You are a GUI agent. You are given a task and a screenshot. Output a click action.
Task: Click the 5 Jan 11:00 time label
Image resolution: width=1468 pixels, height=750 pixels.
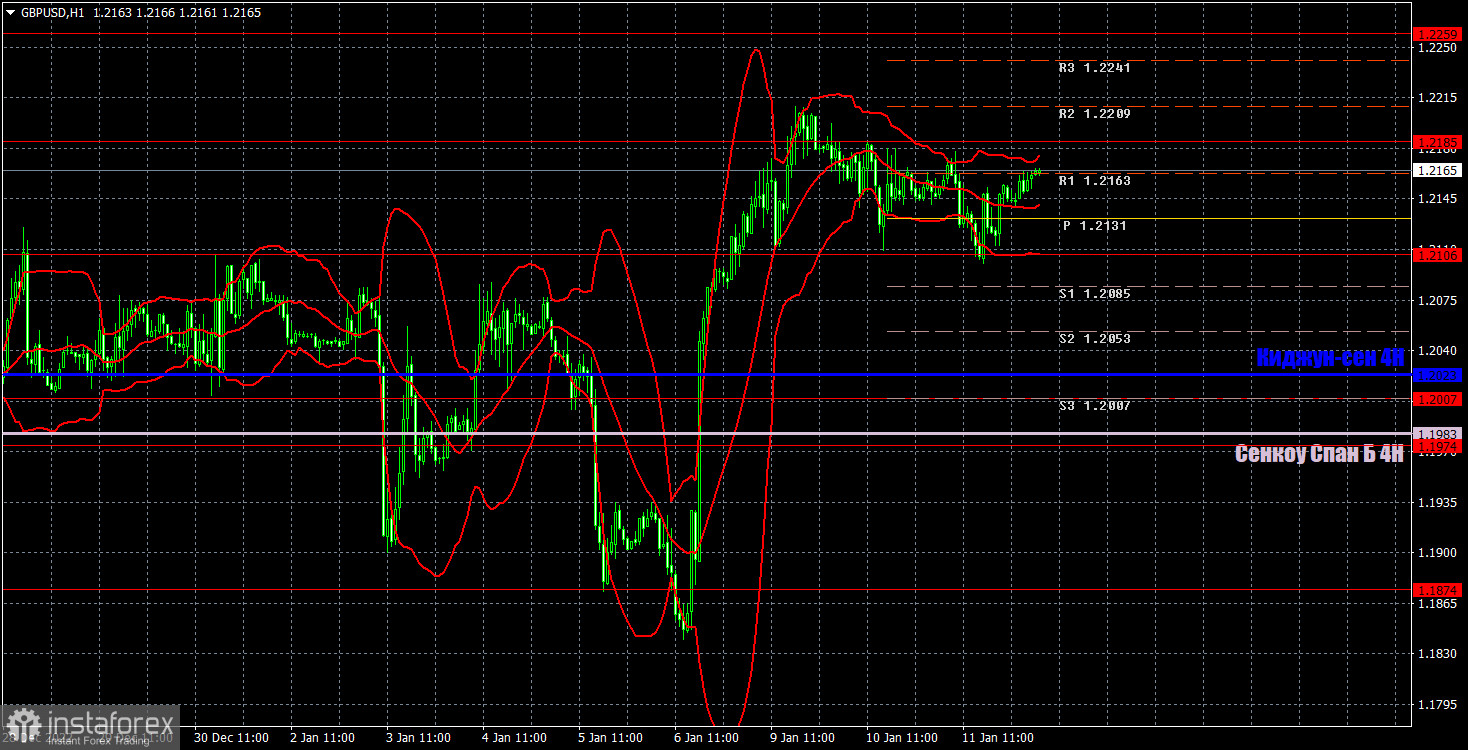point(610,738)
